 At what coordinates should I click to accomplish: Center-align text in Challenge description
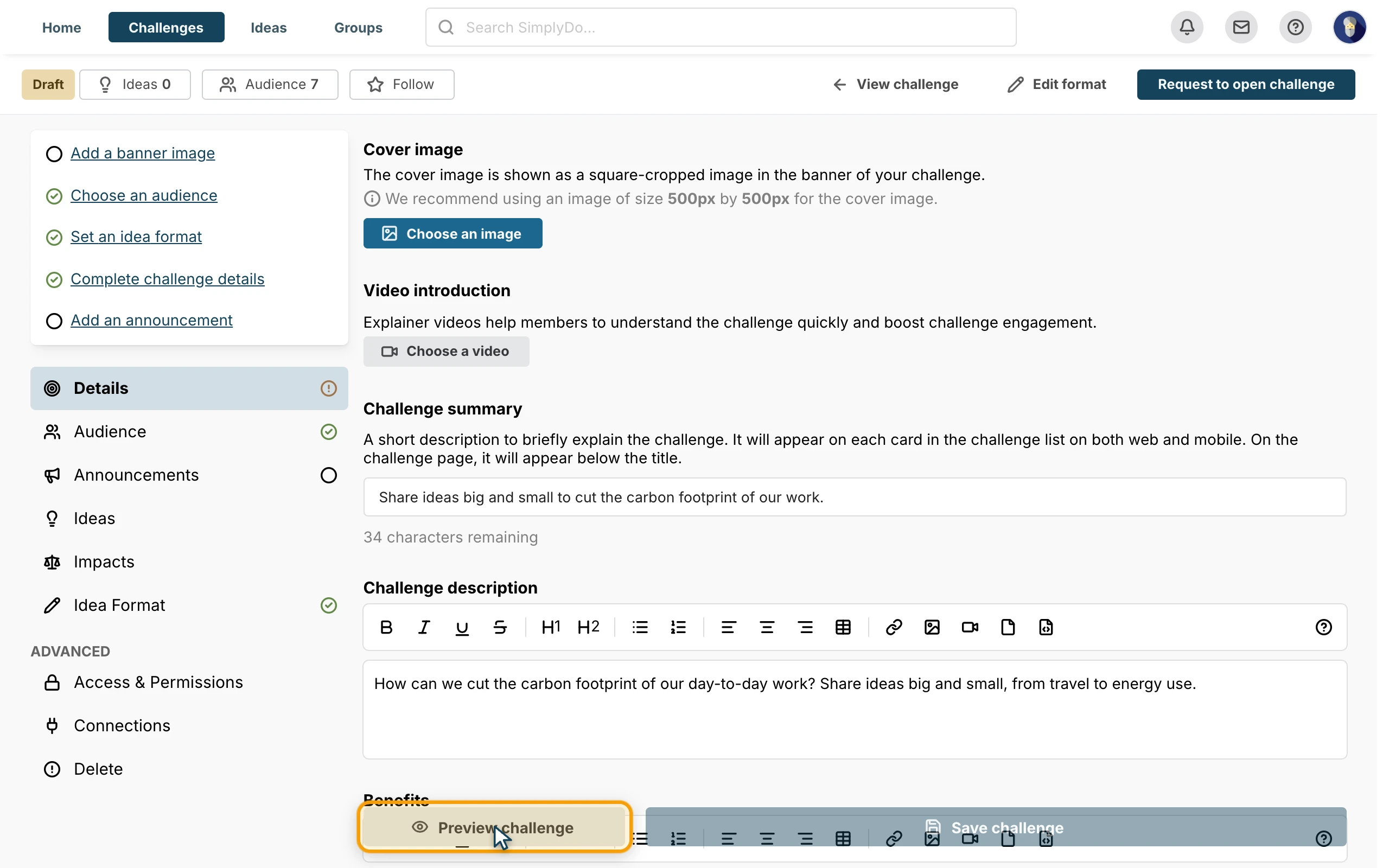pyautogui.click(x=767, y=627)
